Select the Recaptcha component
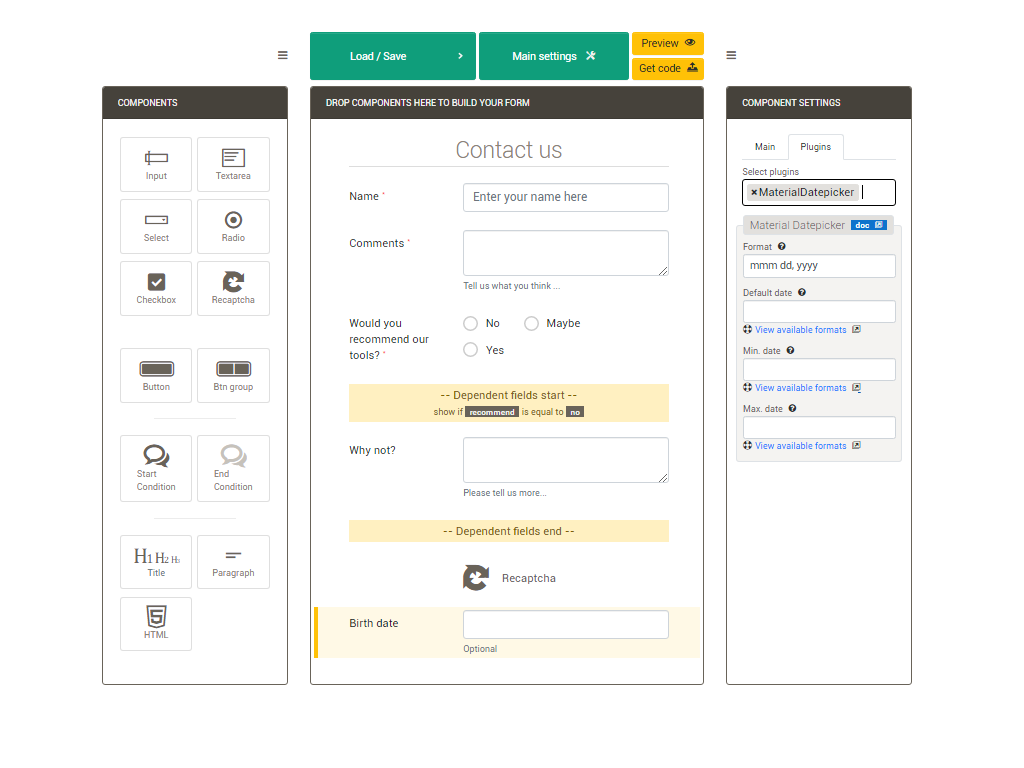Viewport: 1024px width, 768px height. tap(233, 288)
